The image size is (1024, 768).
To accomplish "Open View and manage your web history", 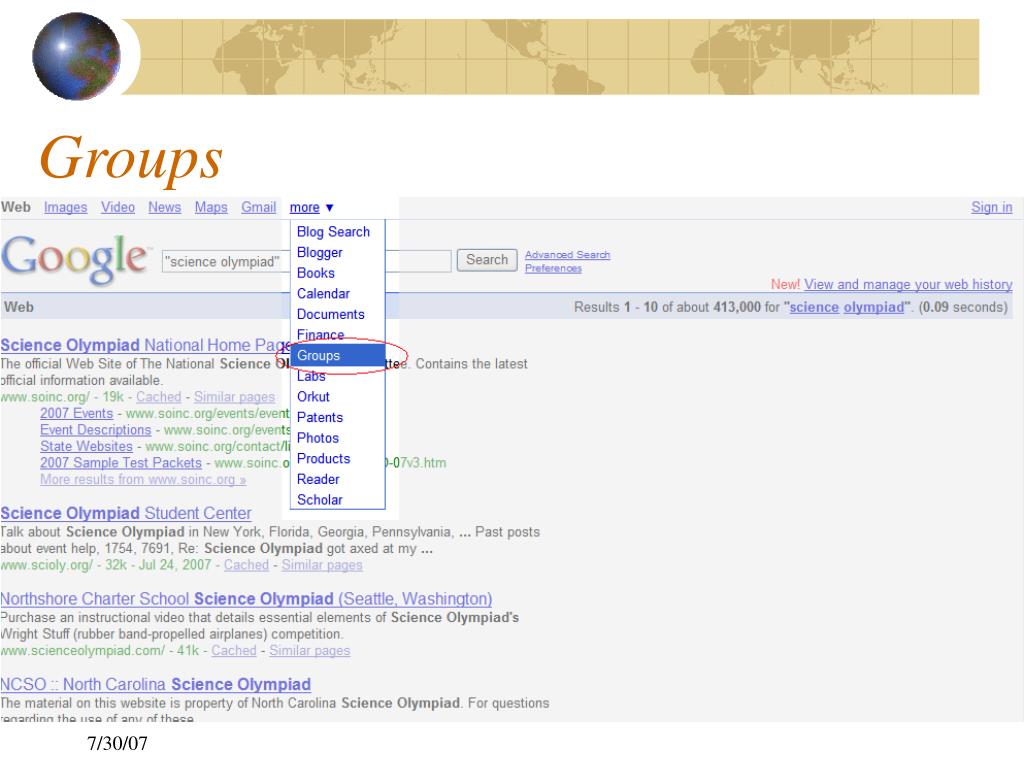I will click(x=908, y=284).
